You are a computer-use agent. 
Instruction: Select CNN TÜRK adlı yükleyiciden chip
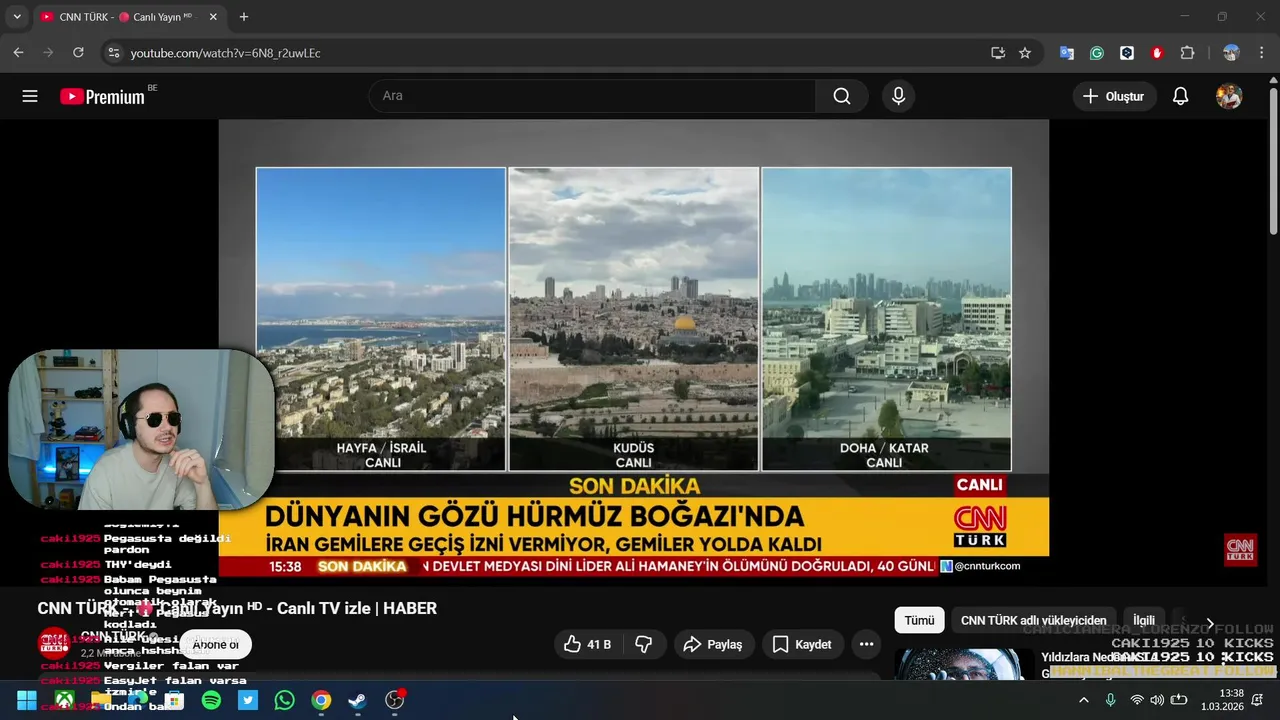pos(1034,621)
